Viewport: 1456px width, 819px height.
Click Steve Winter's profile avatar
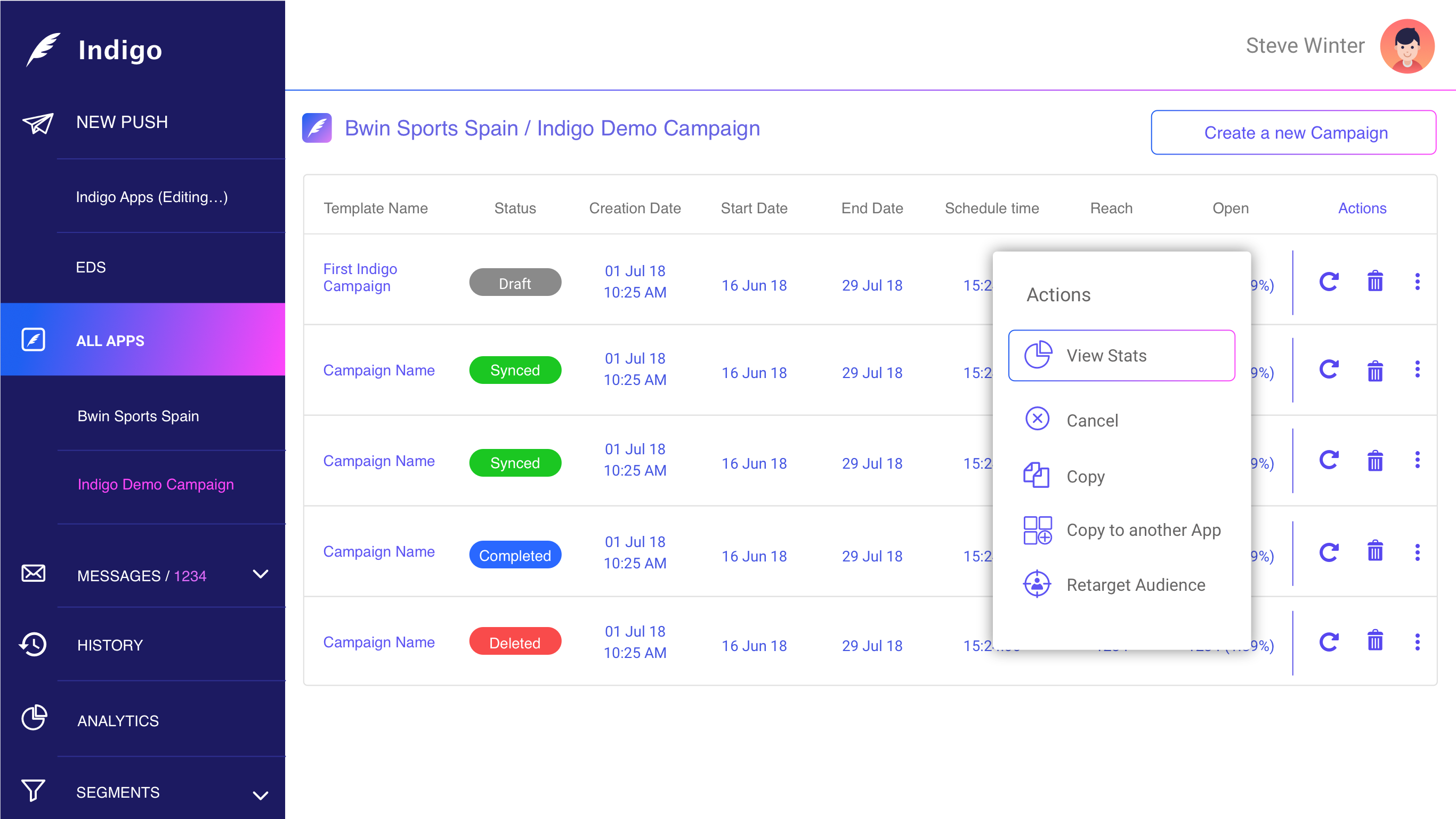(x=1406, y=46)
